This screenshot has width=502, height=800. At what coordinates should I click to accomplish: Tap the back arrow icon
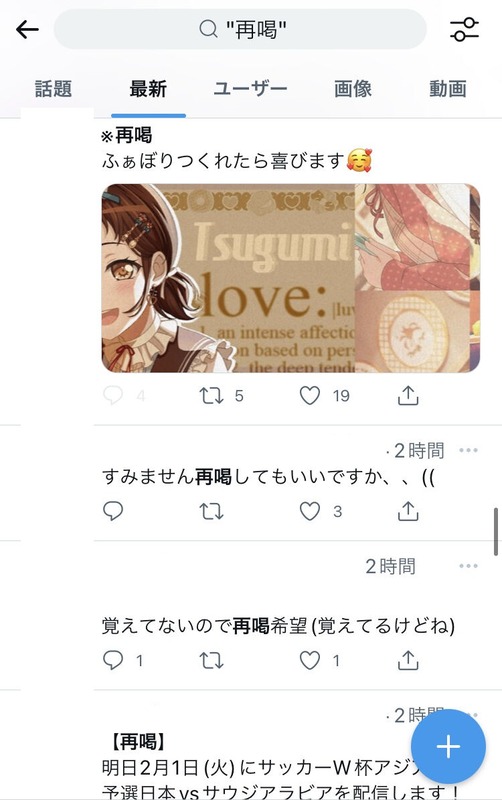[x=27, y=30]
